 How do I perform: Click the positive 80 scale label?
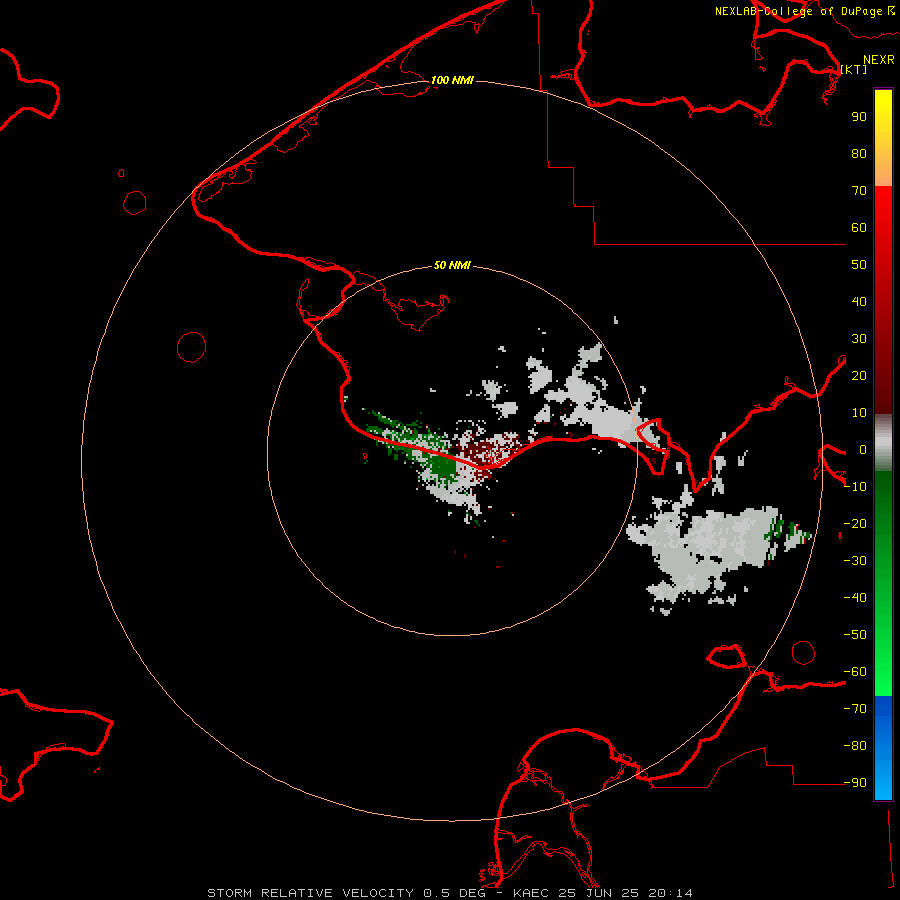pyautogui.click(x=859, y=153)
